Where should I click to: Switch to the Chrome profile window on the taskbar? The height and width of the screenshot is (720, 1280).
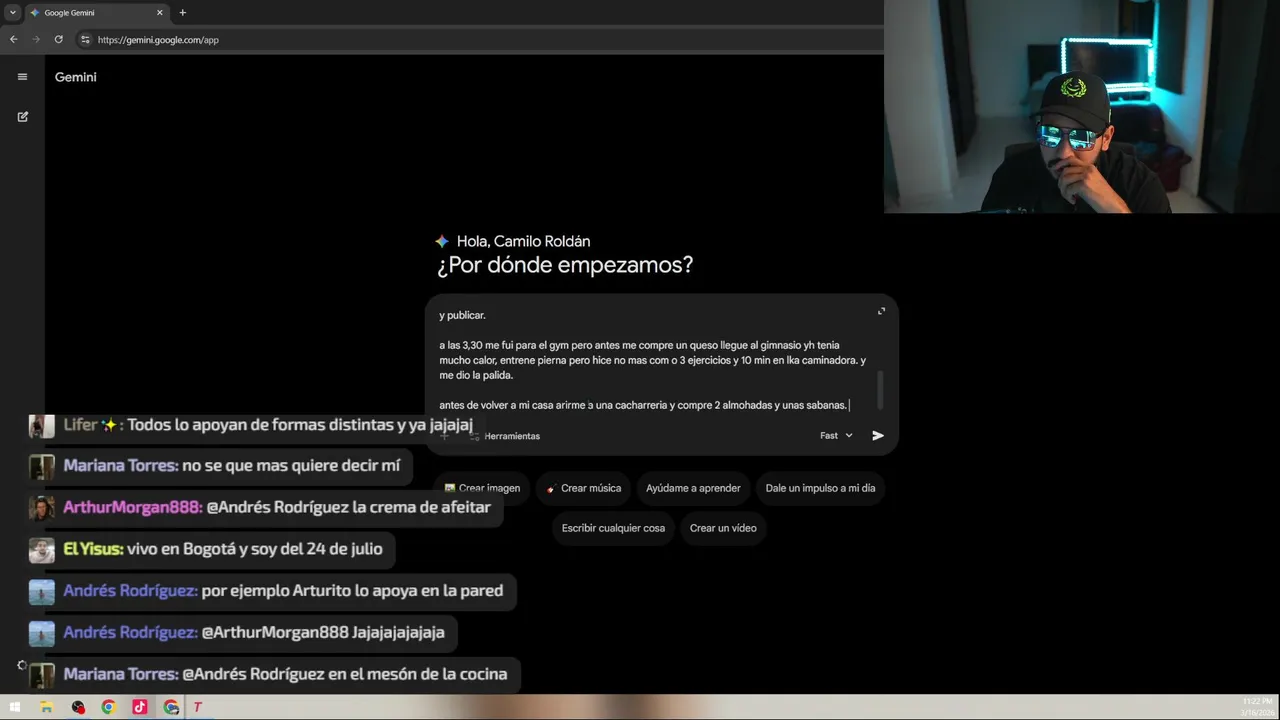171,707
